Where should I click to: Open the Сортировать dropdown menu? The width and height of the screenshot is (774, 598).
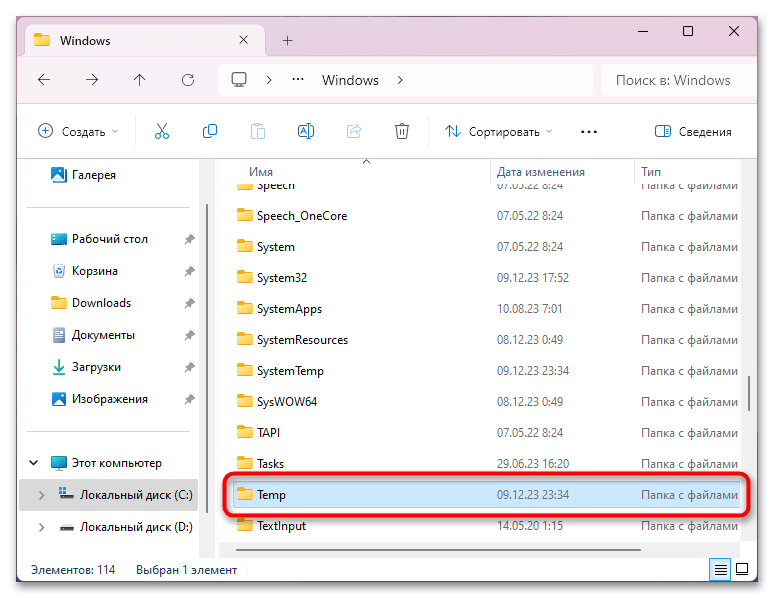[498, 131]
